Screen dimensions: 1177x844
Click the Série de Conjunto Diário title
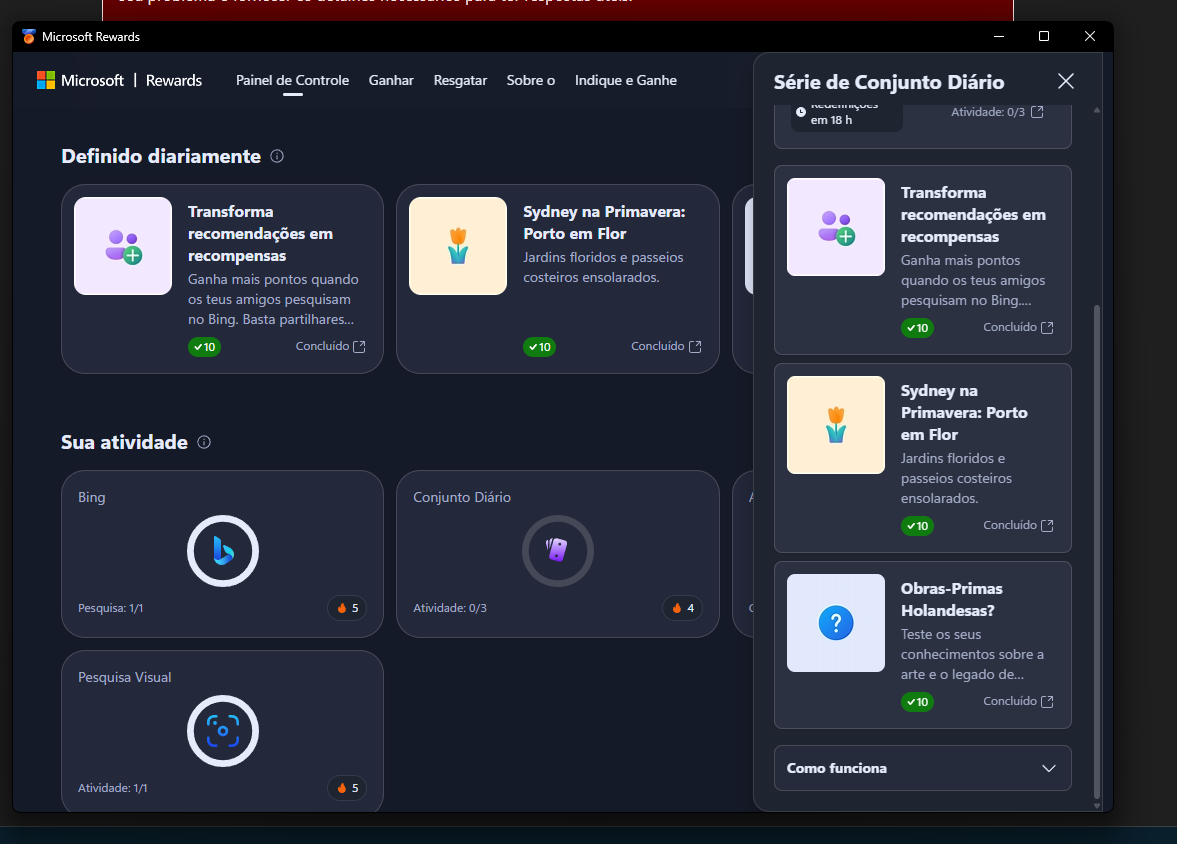tap(889, 82)
